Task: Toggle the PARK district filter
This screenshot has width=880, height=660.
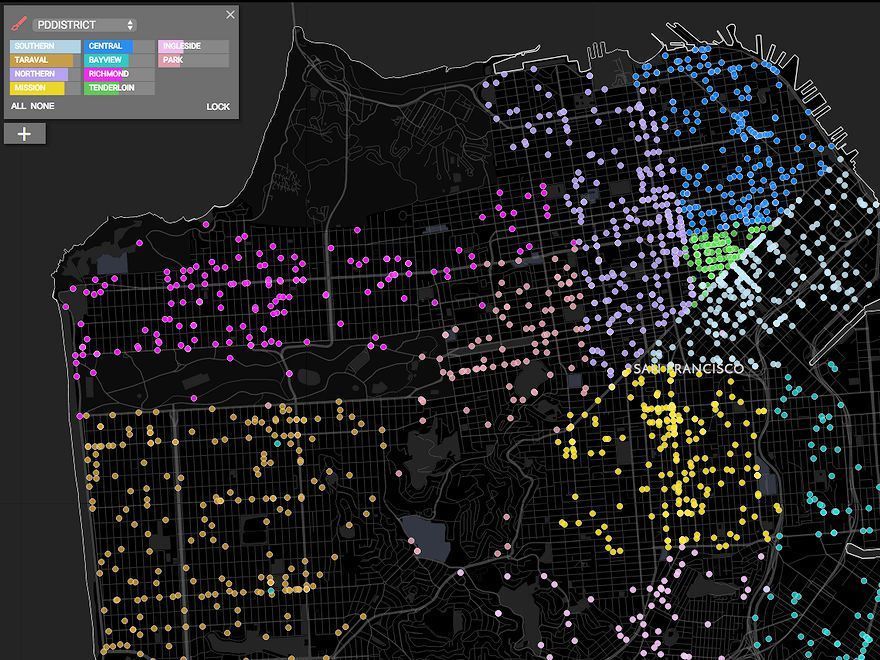Action: tap(194, 60)
